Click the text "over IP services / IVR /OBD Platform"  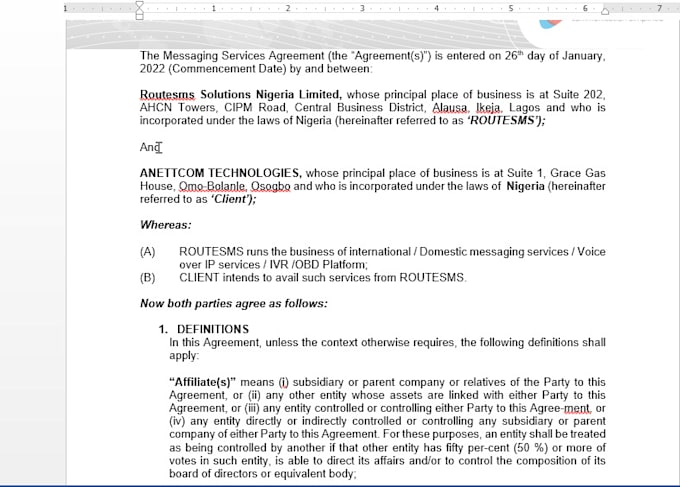(x=272, y=265)
